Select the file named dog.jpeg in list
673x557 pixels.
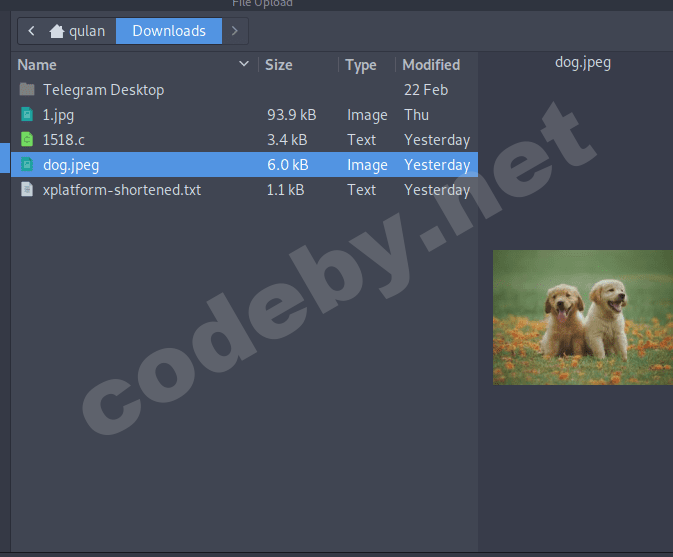71,165
